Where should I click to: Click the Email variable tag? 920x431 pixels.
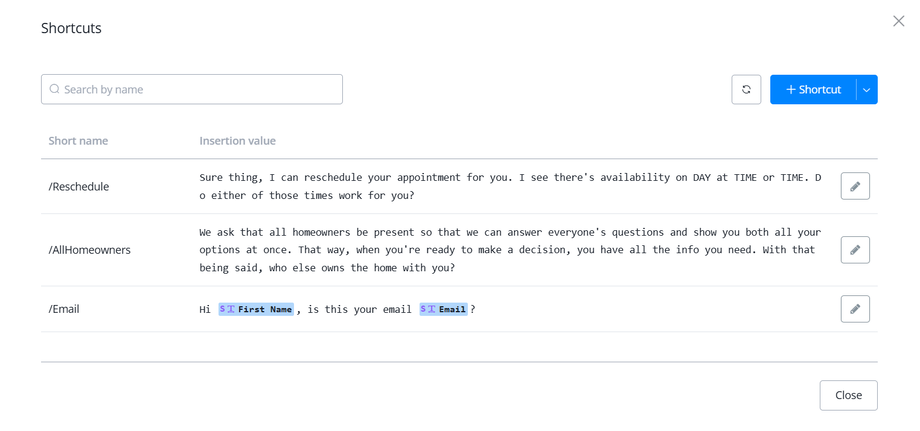pyautogui.click(x=444, y=309)
